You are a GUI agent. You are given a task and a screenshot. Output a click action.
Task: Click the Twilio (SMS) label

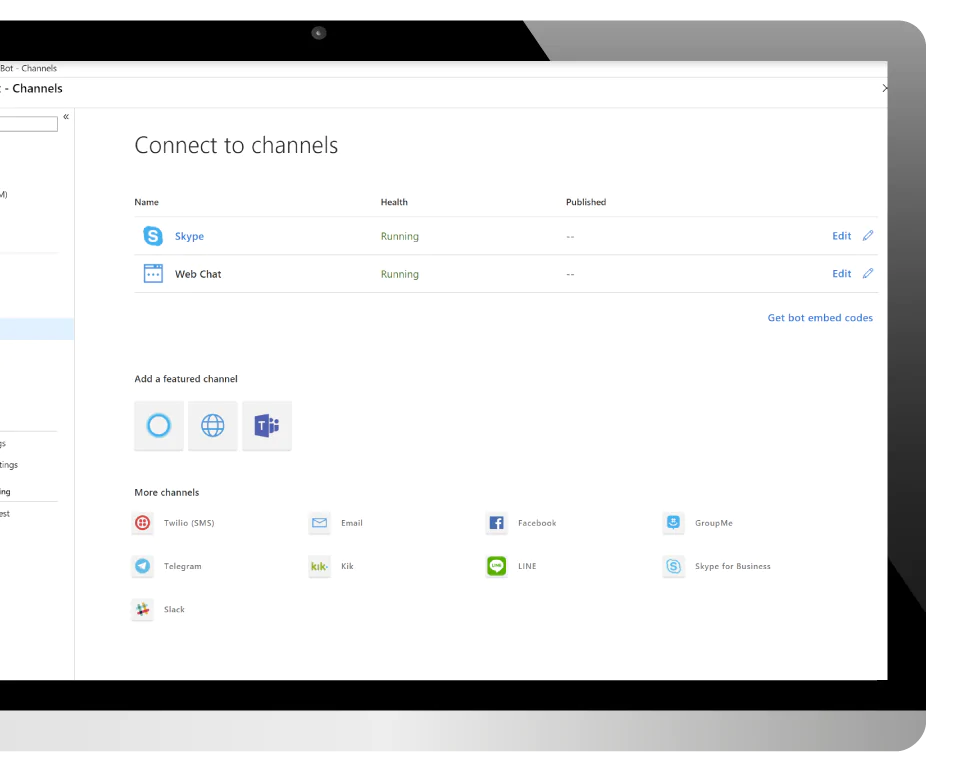189,523
